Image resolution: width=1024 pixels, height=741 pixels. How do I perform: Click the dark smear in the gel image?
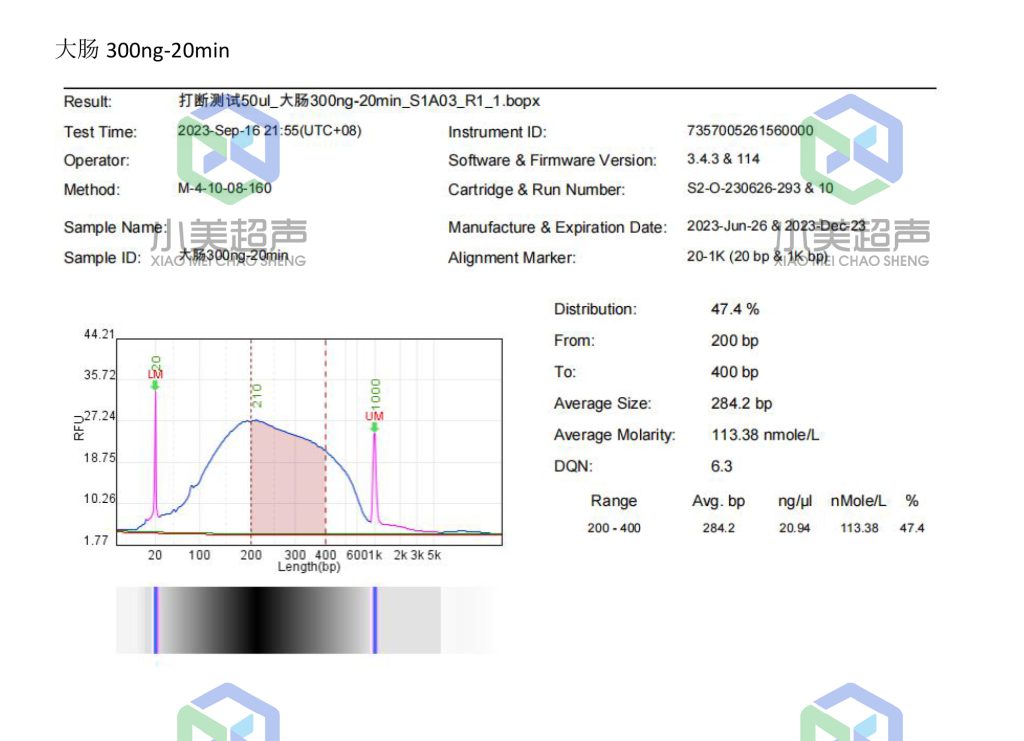coord(260,620)
